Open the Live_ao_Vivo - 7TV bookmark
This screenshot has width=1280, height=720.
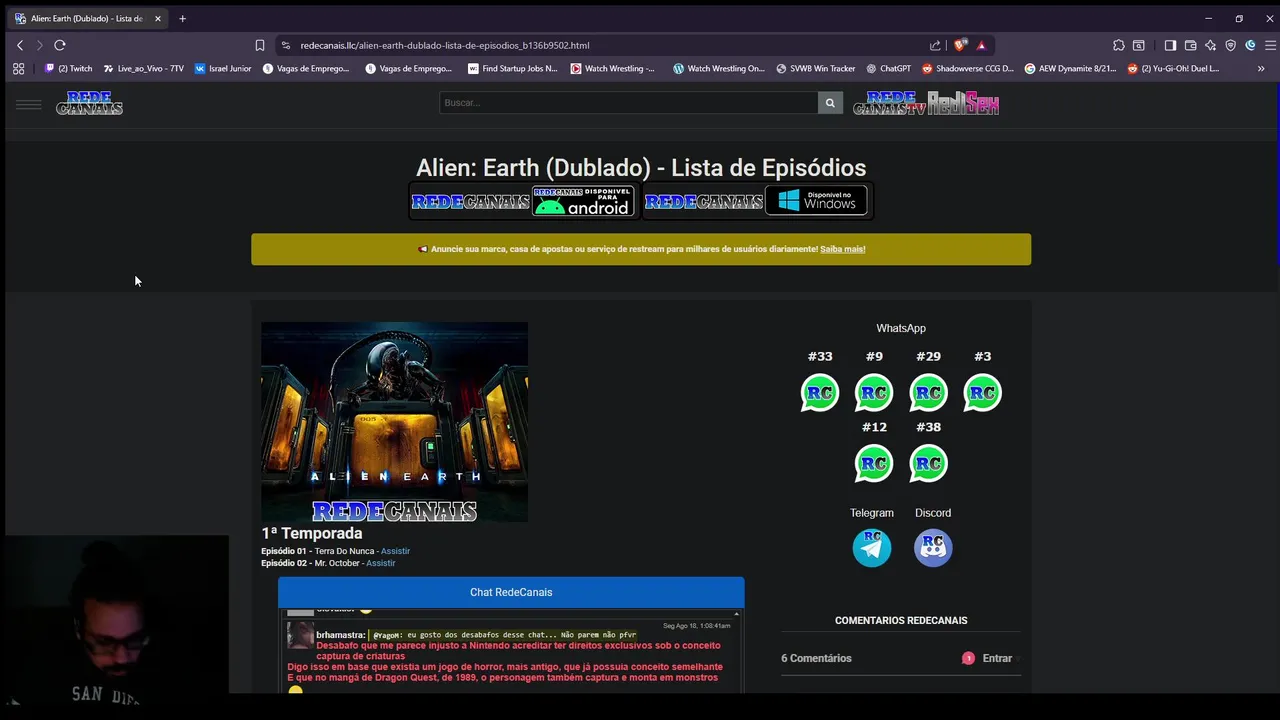click(x=144, y=69)
